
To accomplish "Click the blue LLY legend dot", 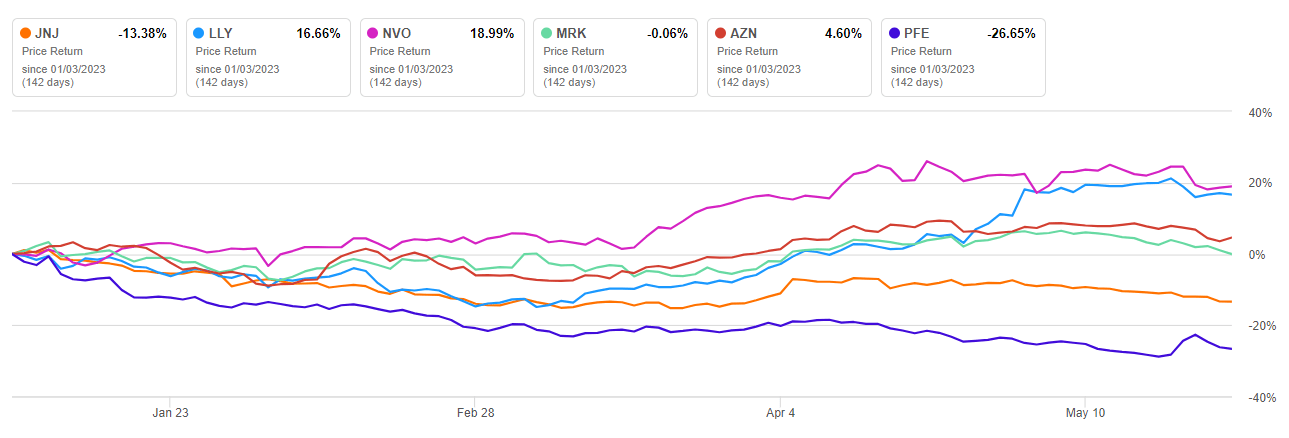I will 200,33.
